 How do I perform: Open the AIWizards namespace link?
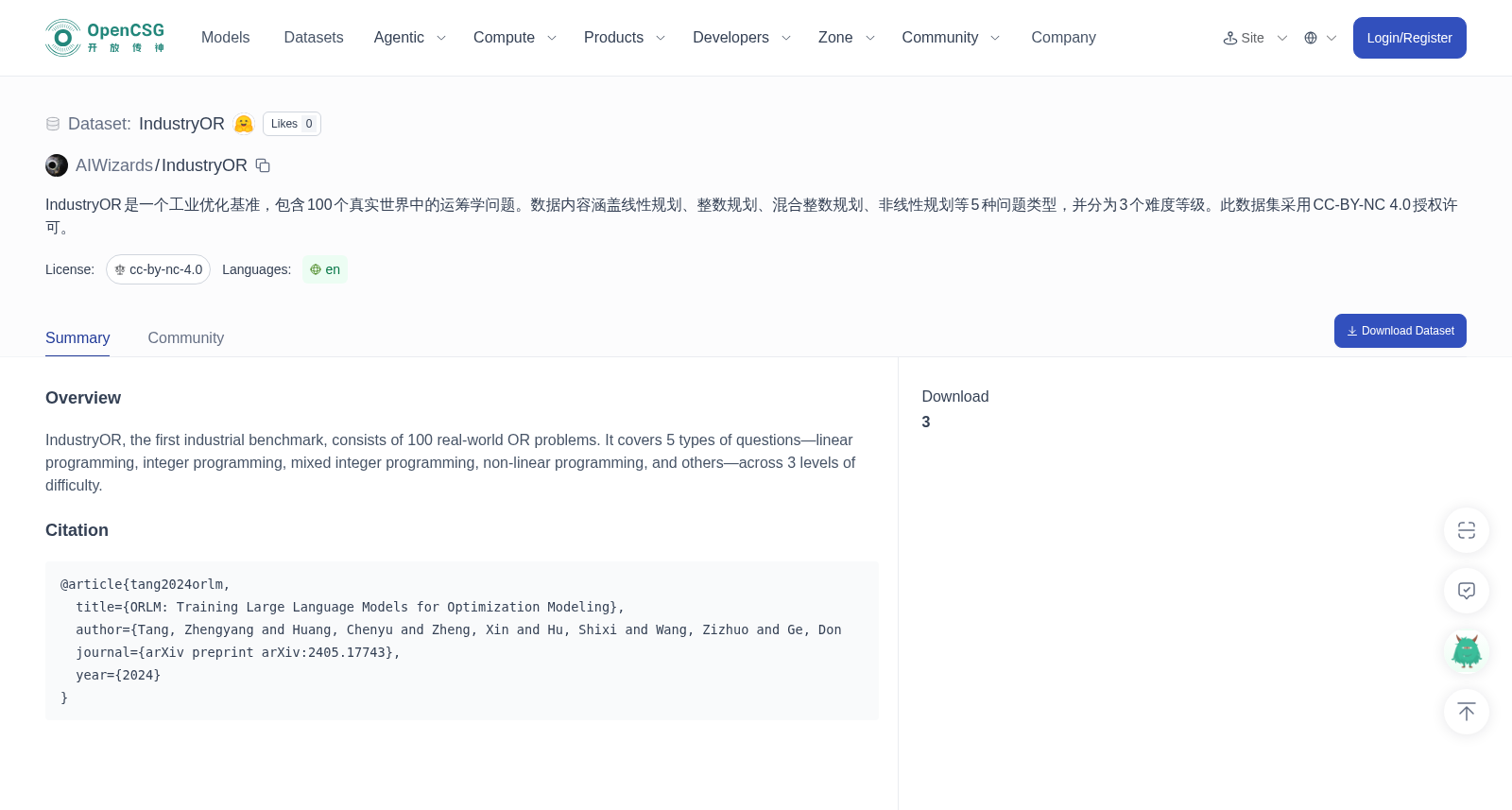[x=114, y=165]
